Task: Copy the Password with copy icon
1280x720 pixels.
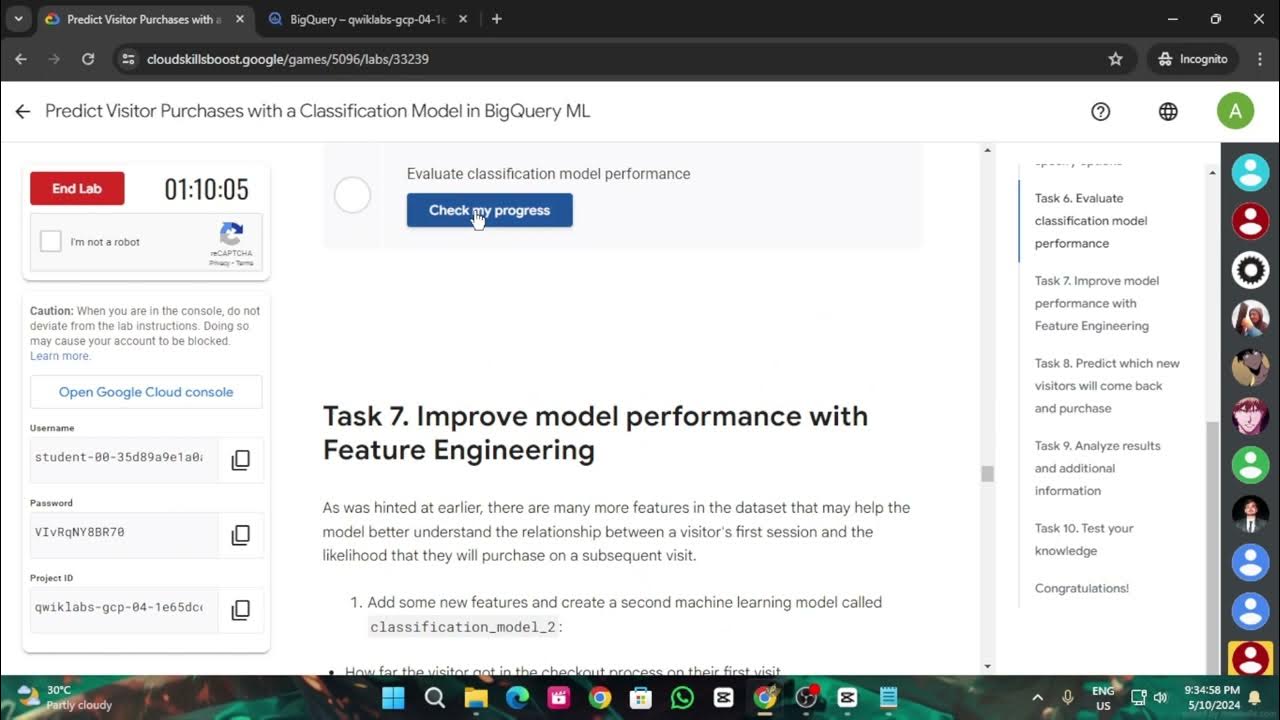Action: click(240, 535)
